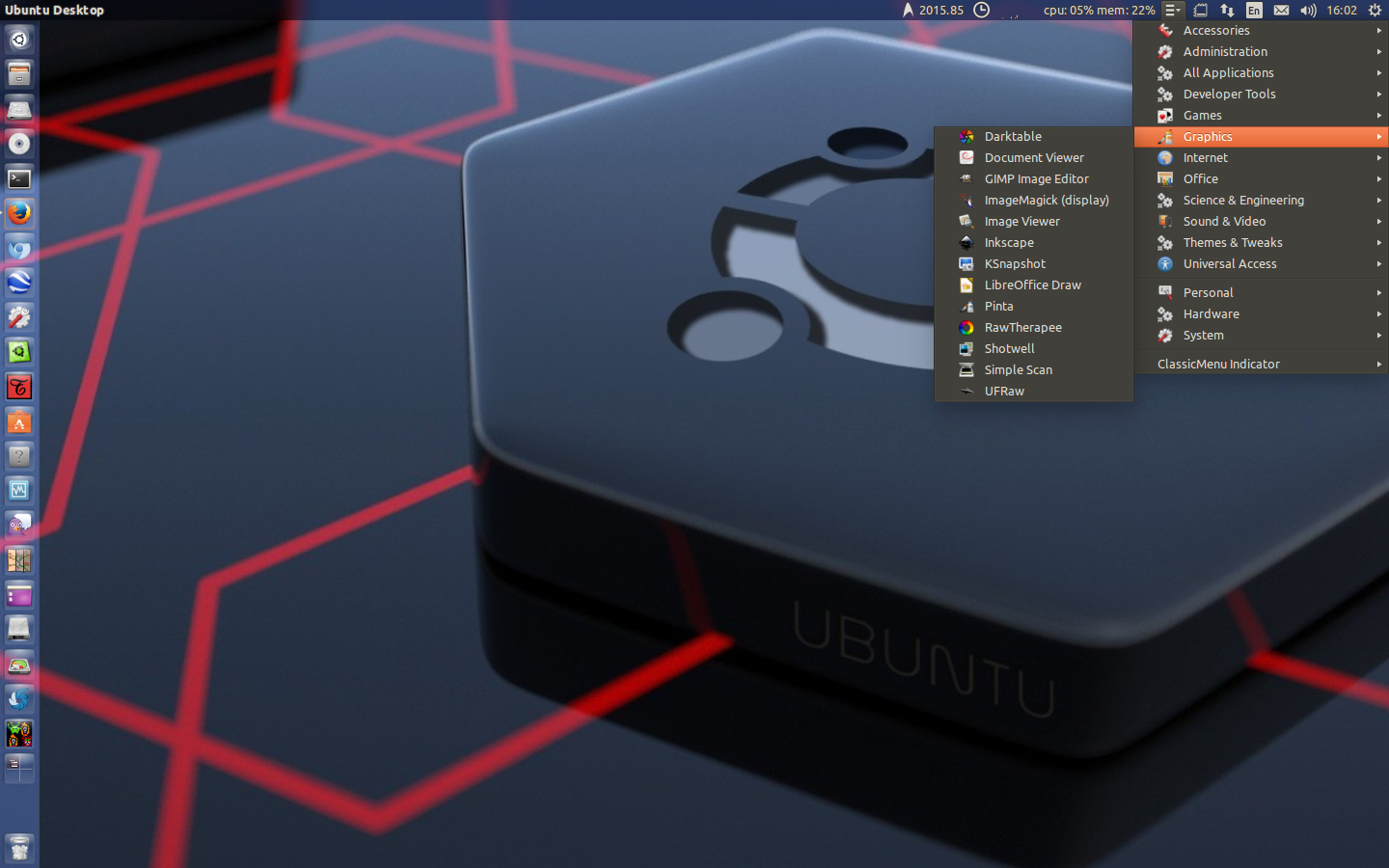
Task: Launch Firefox from the launcher
Action: point(19,213)
